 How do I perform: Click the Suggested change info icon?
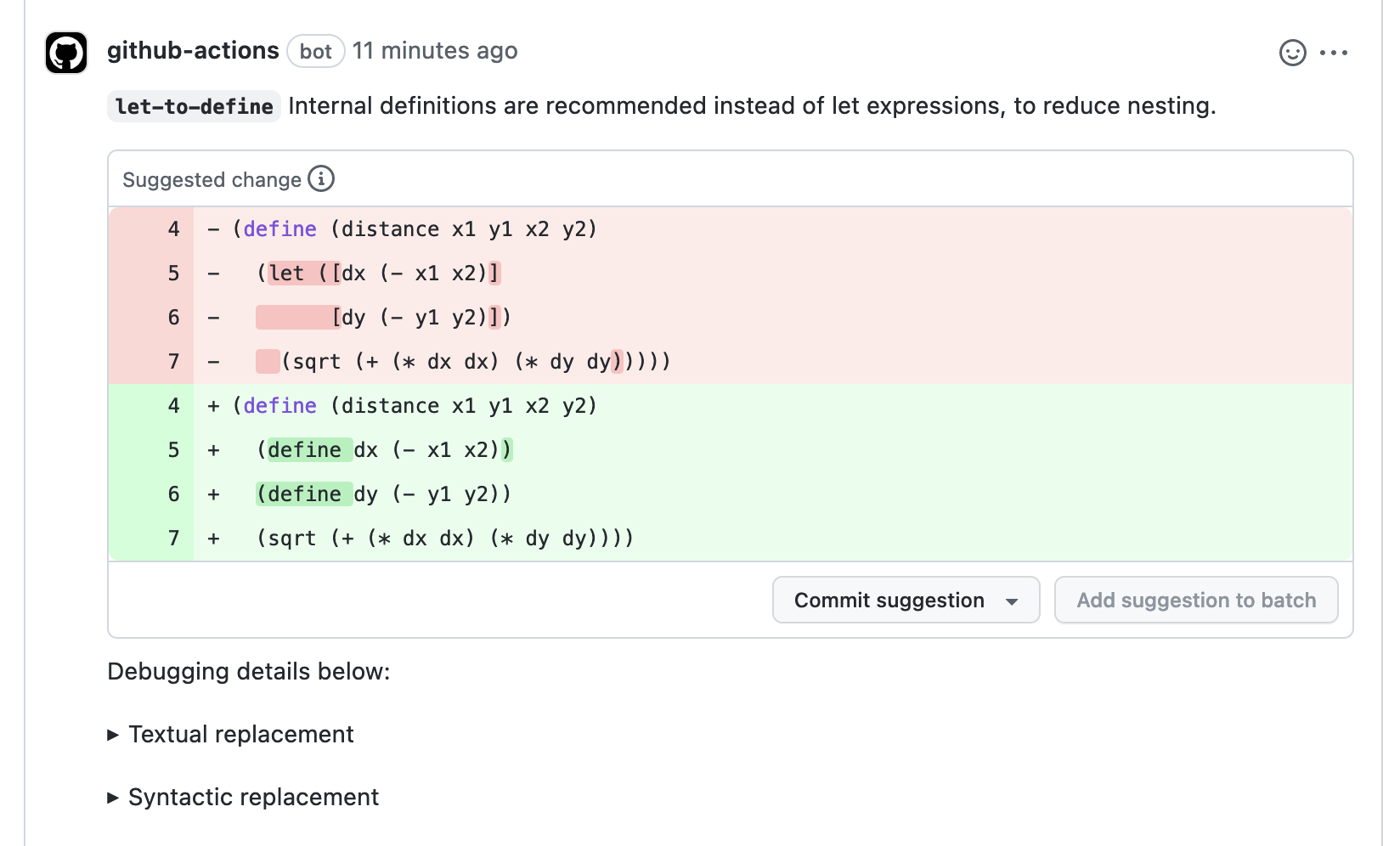click(321, 179)
